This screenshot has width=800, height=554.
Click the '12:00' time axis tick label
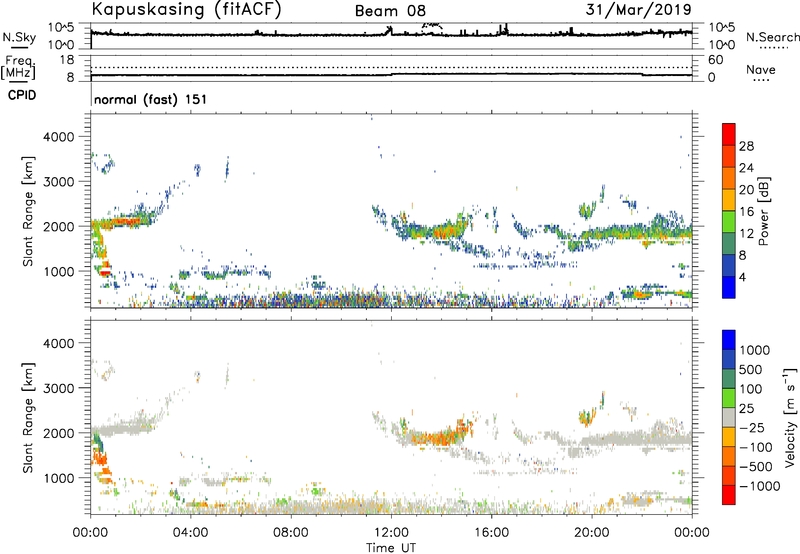[x=391, y=533]
